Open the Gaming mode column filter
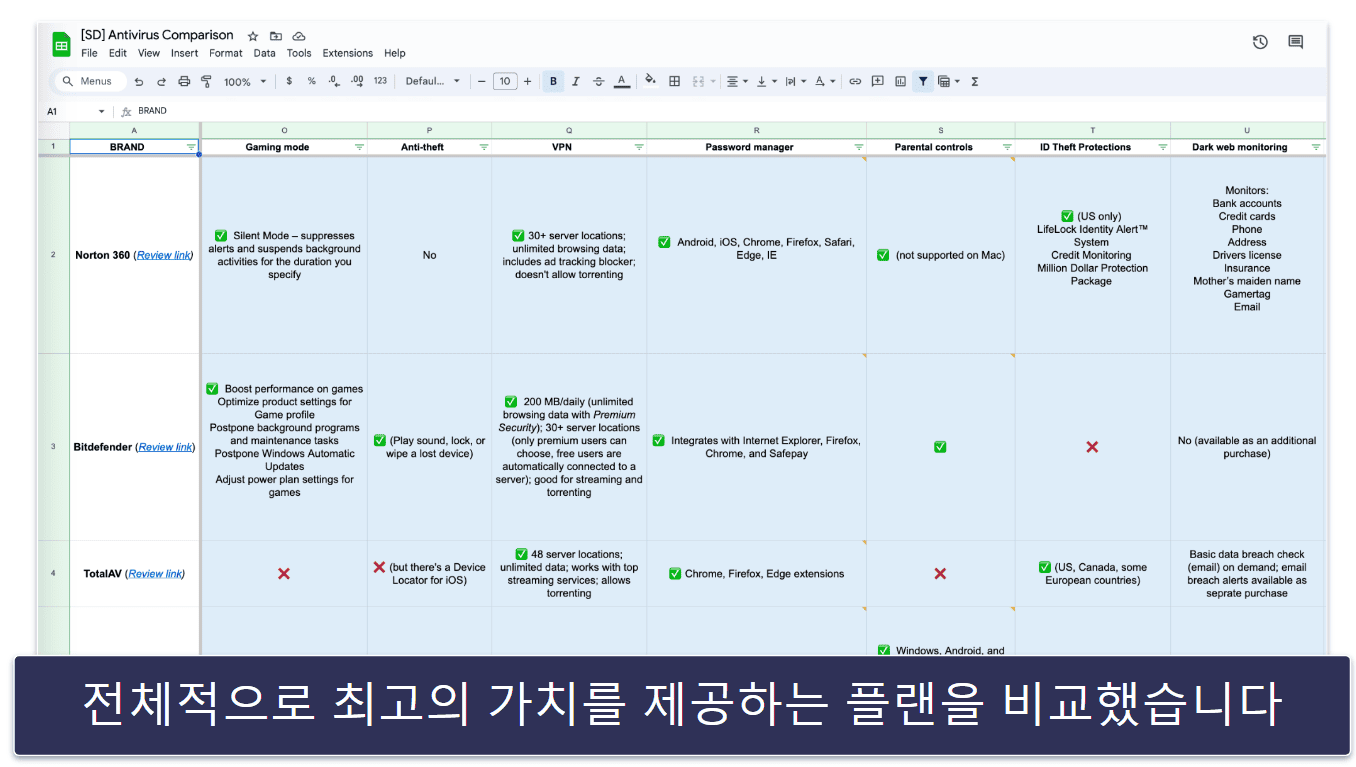The width and height of the screenshot is (1356, 767). tap(359, 147)
